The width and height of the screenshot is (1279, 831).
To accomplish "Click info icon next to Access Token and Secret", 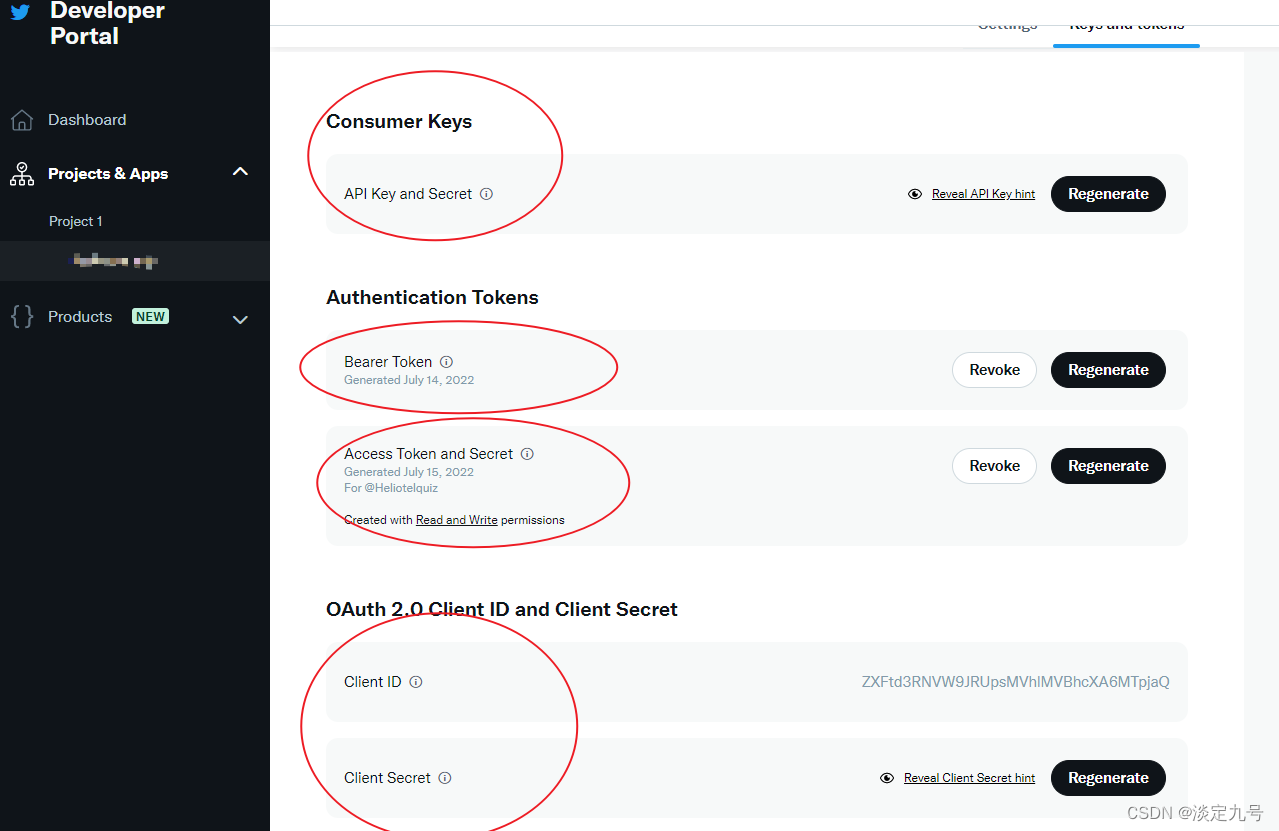I will 527,454.
